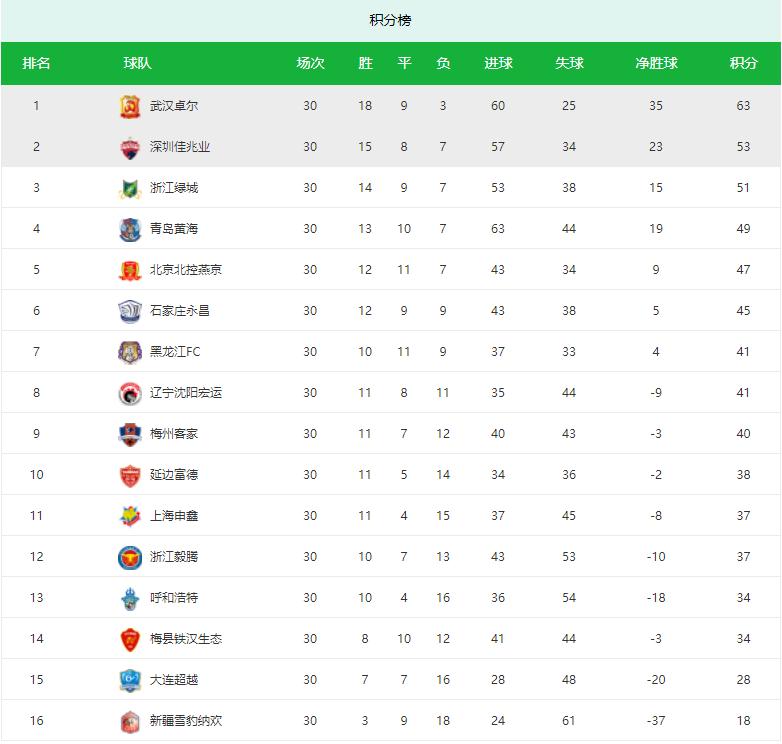Screen dimensions: 782x744
Task: Click the 黑龙江FC team logo
Action: point(130,352)
